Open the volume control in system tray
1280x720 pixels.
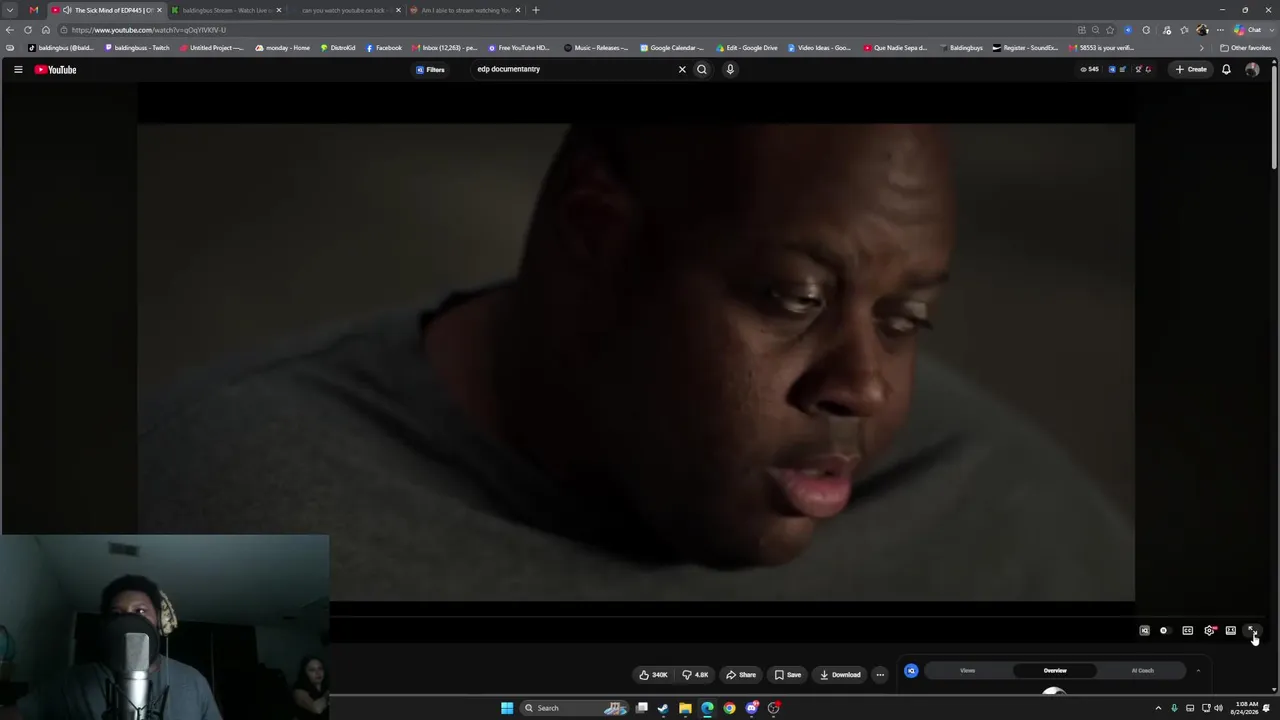click(x=1218, y=708)
